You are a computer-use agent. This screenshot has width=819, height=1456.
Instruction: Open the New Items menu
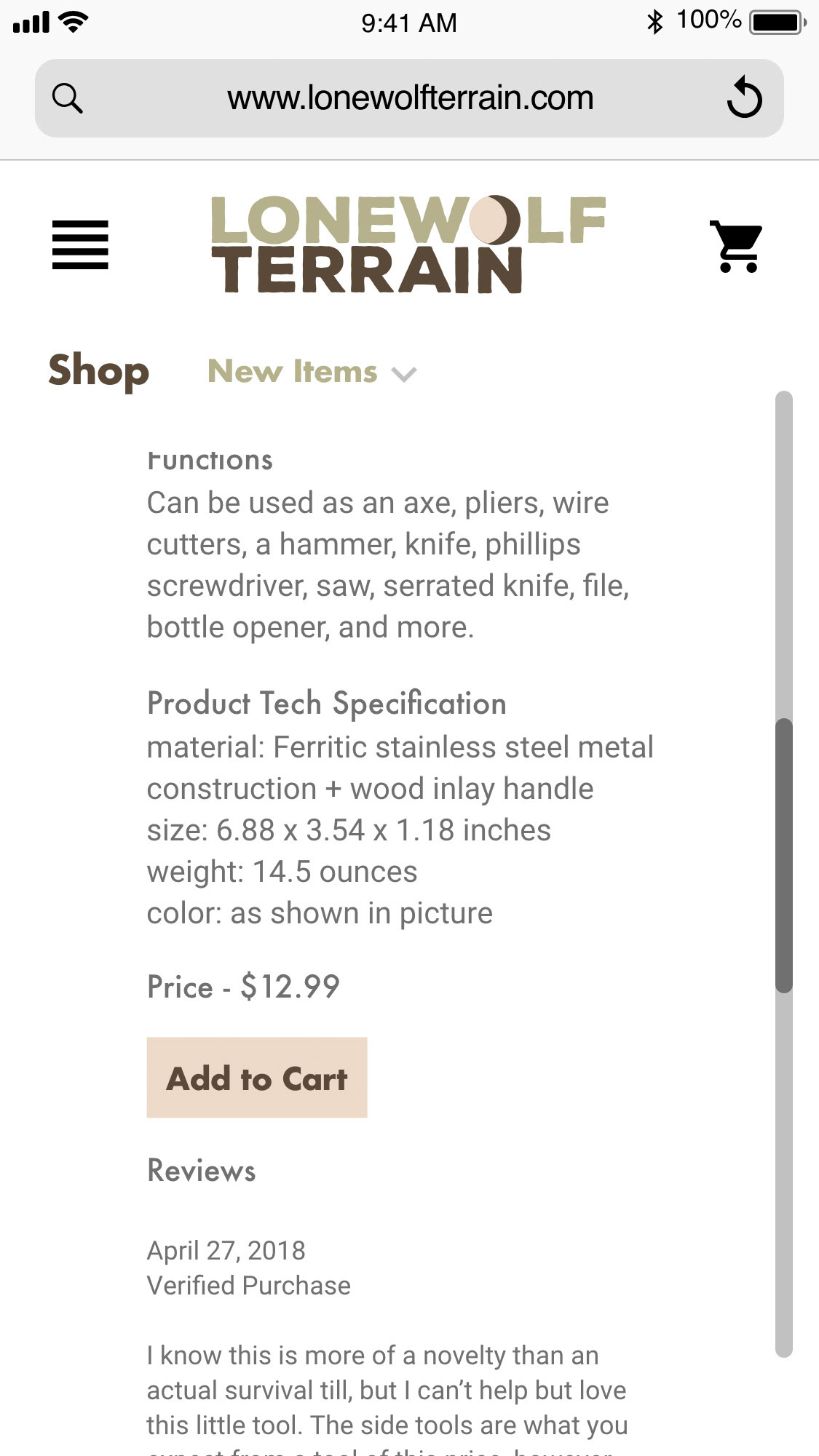(293, 372)
